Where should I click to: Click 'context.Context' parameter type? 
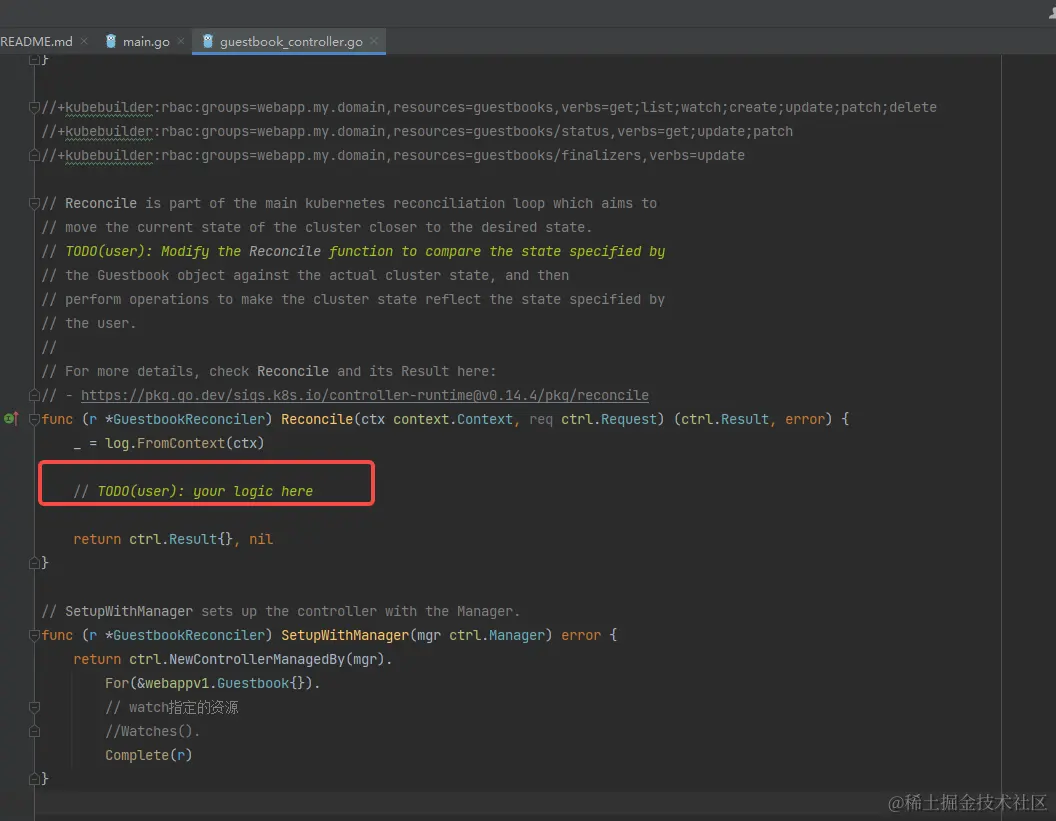[x=453, y=420]
